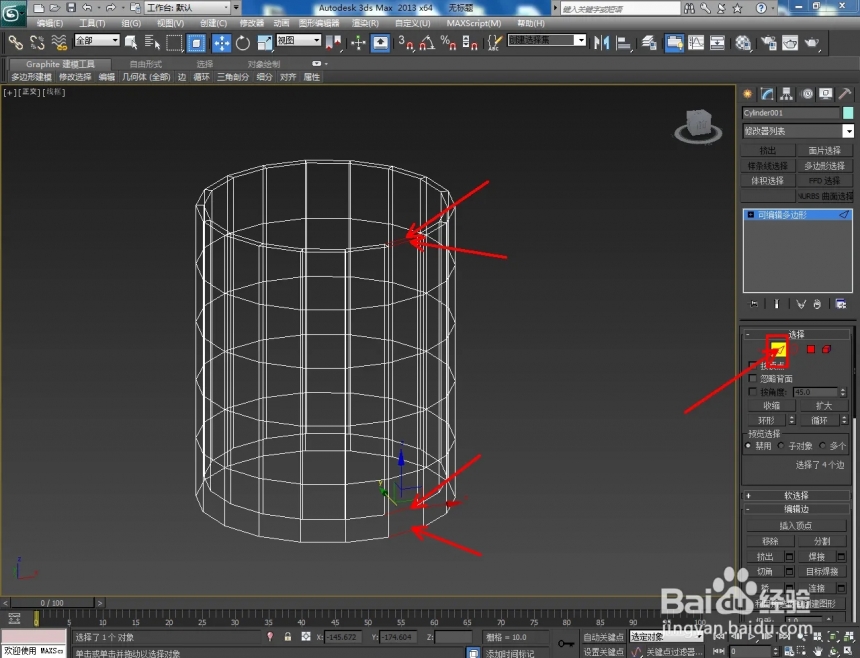Click the Unlink Selection icon
The width and height of the screenshot is (860, 658).
tap(37, 42)
